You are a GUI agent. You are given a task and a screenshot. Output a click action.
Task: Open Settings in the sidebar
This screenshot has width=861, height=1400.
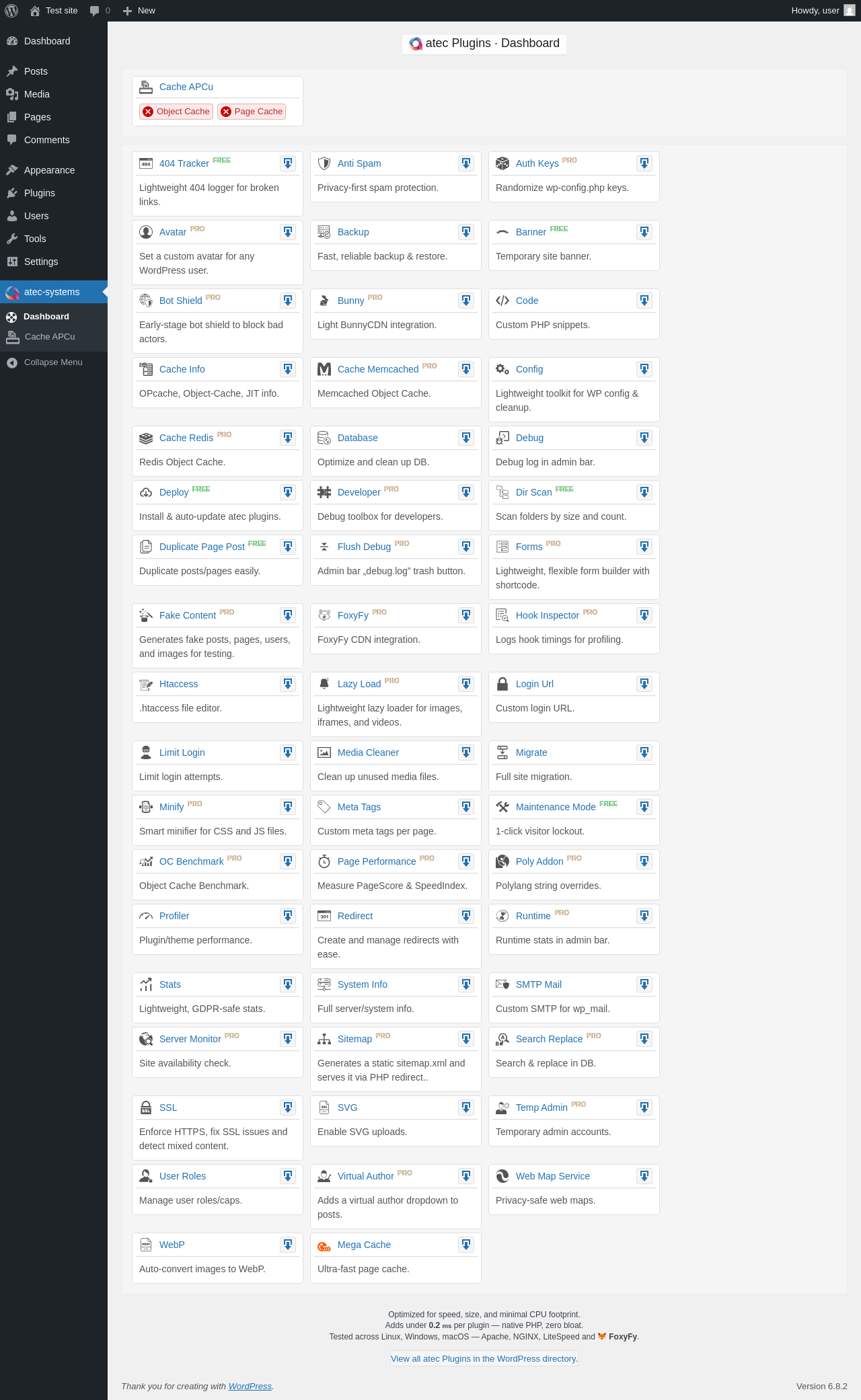point(54,262)
